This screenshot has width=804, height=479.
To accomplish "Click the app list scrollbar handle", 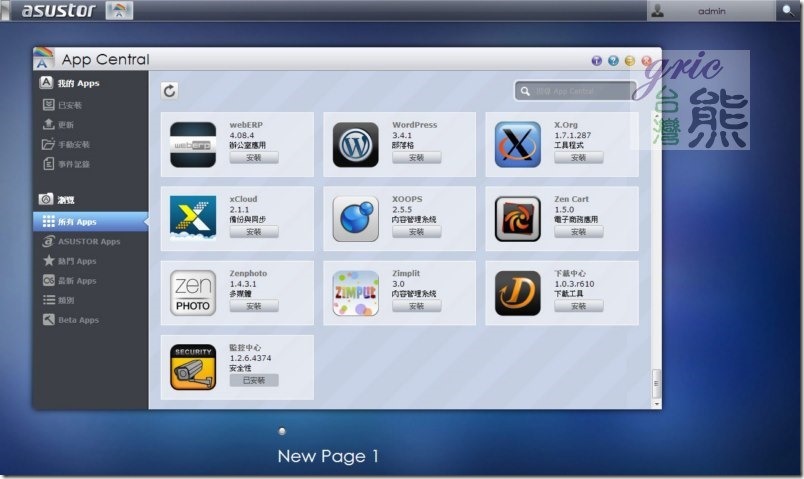I will coord(656,384).
